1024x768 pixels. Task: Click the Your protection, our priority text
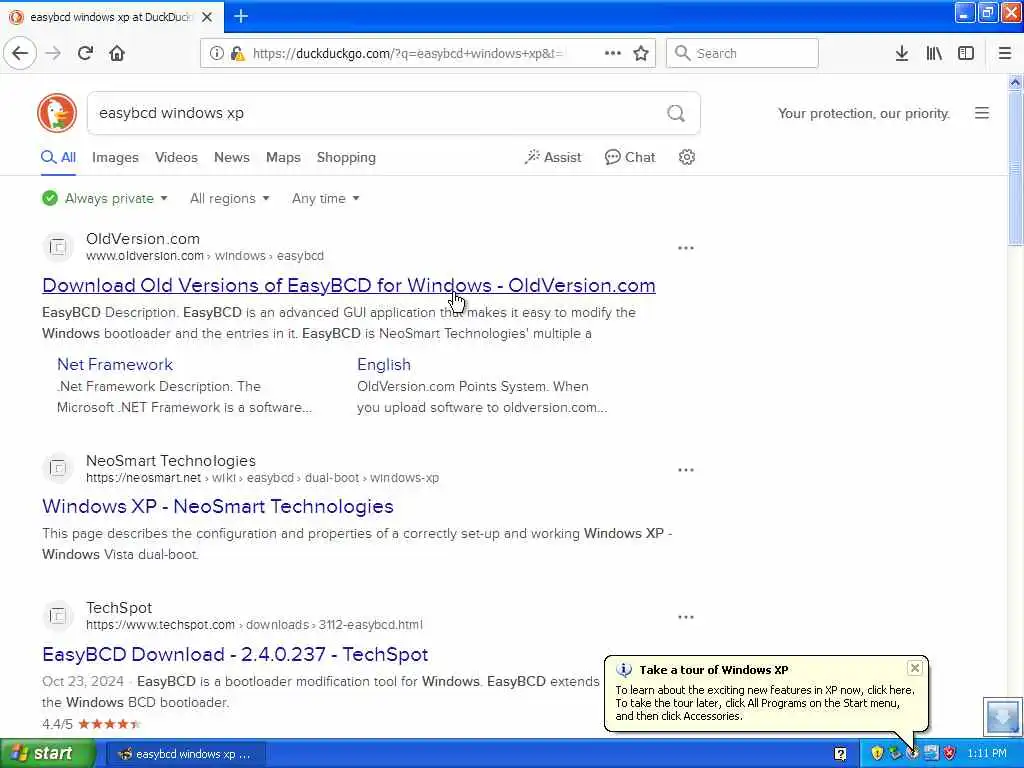863,113
